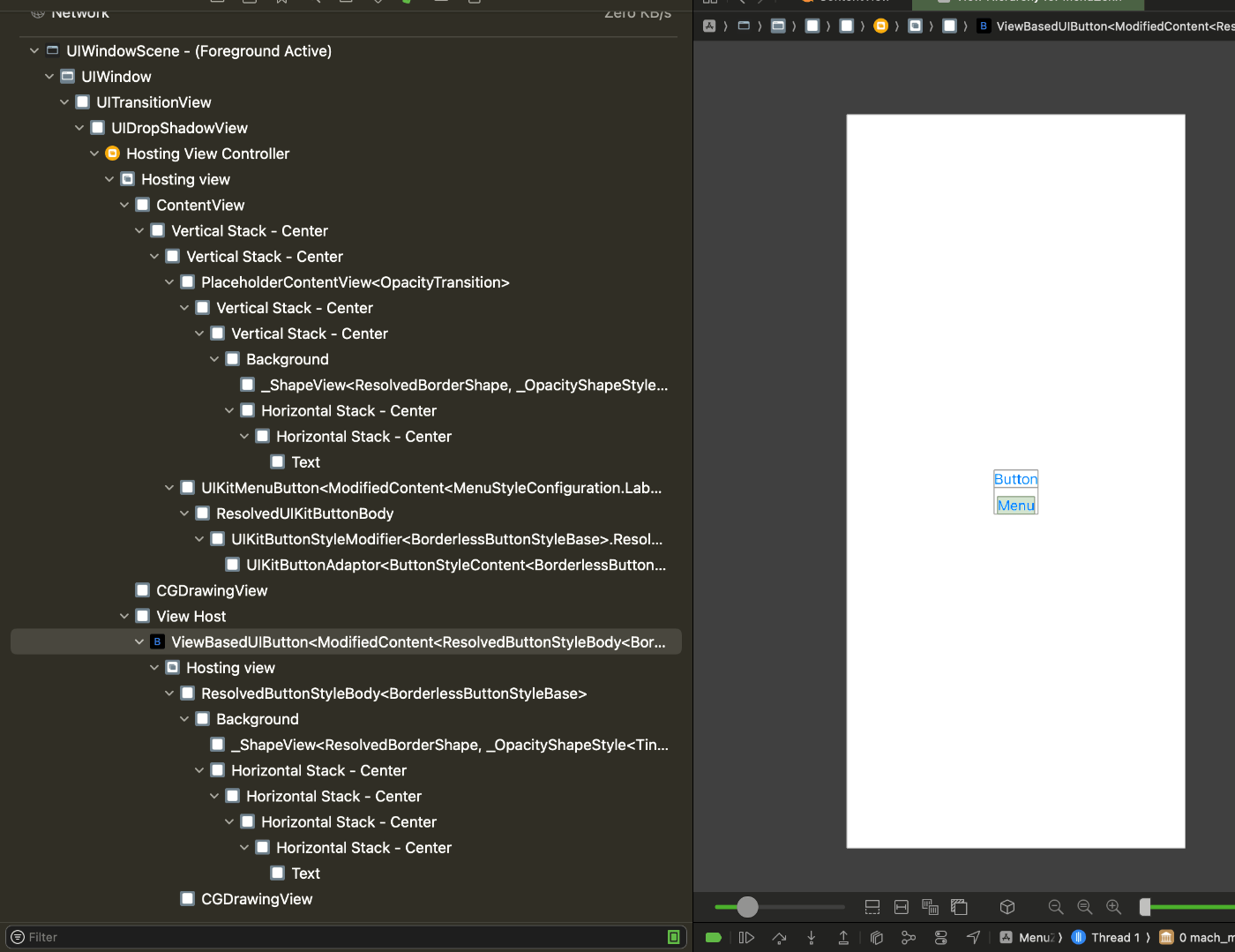This screenshot has height=952, width=1235.
Task: Click the Zoom In magnifier icon
Action: [1113, 907]
